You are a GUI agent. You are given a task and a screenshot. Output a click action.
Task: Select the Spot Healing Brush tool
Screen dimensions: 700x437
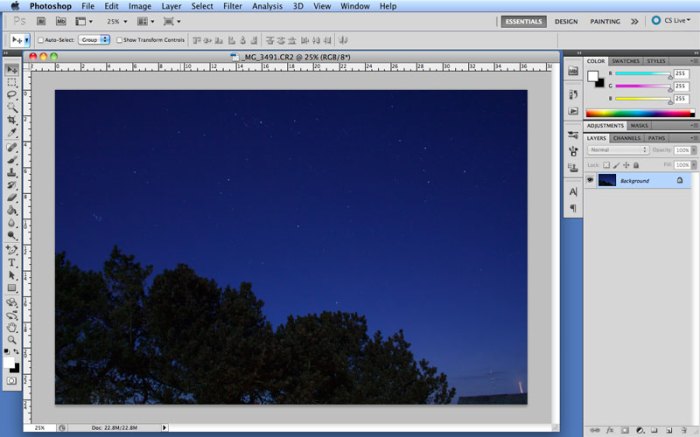click(12, 147)
